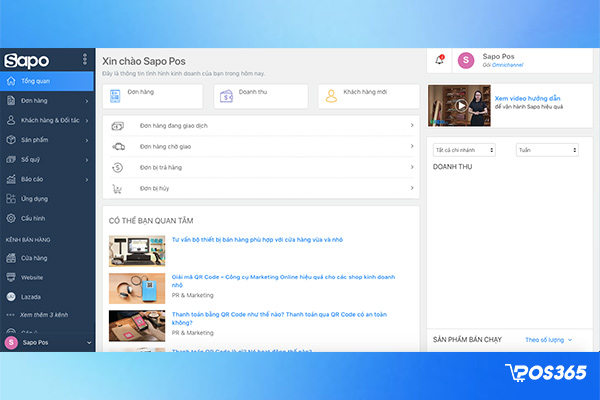Expand the Đơn hàng sidebar submenu arrow
The image size is (600, 400).
[87, 101]
